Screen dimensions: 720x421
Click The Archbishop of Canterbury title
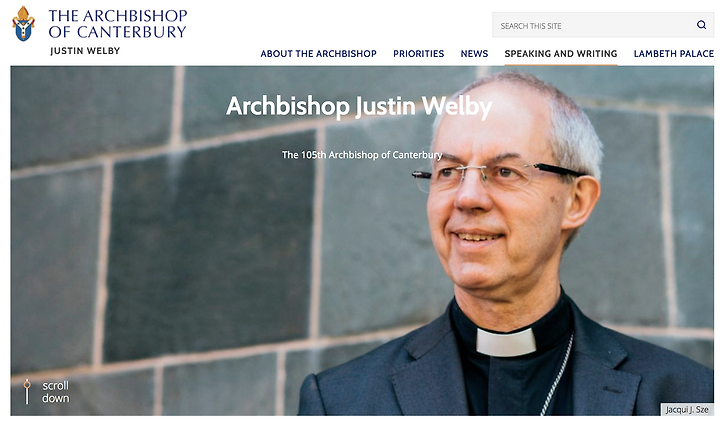click(118, 23)
